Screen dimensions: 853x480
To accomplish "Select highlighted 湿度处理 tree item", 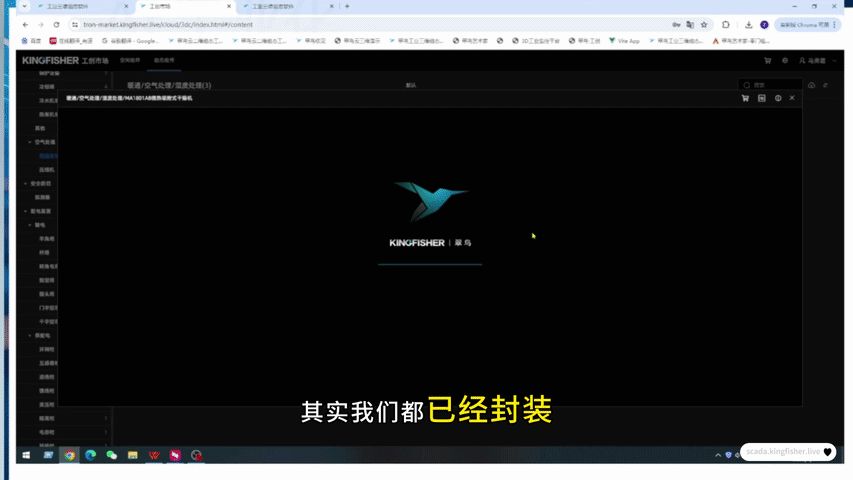I will (48, 156).
